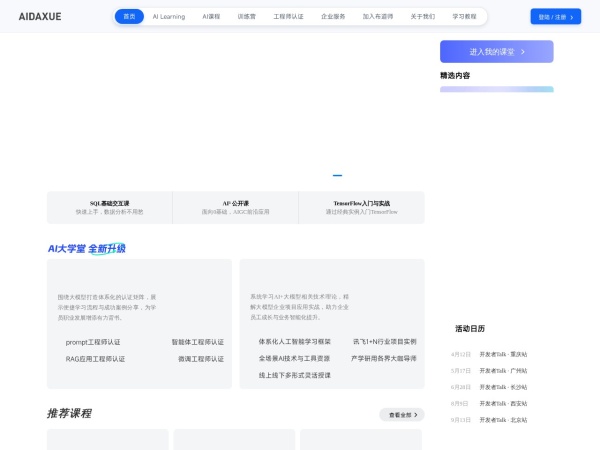
Task: Open the 全场景AI技术与工具资源 link
Action: pyautogui.click(x=294, y=358)
